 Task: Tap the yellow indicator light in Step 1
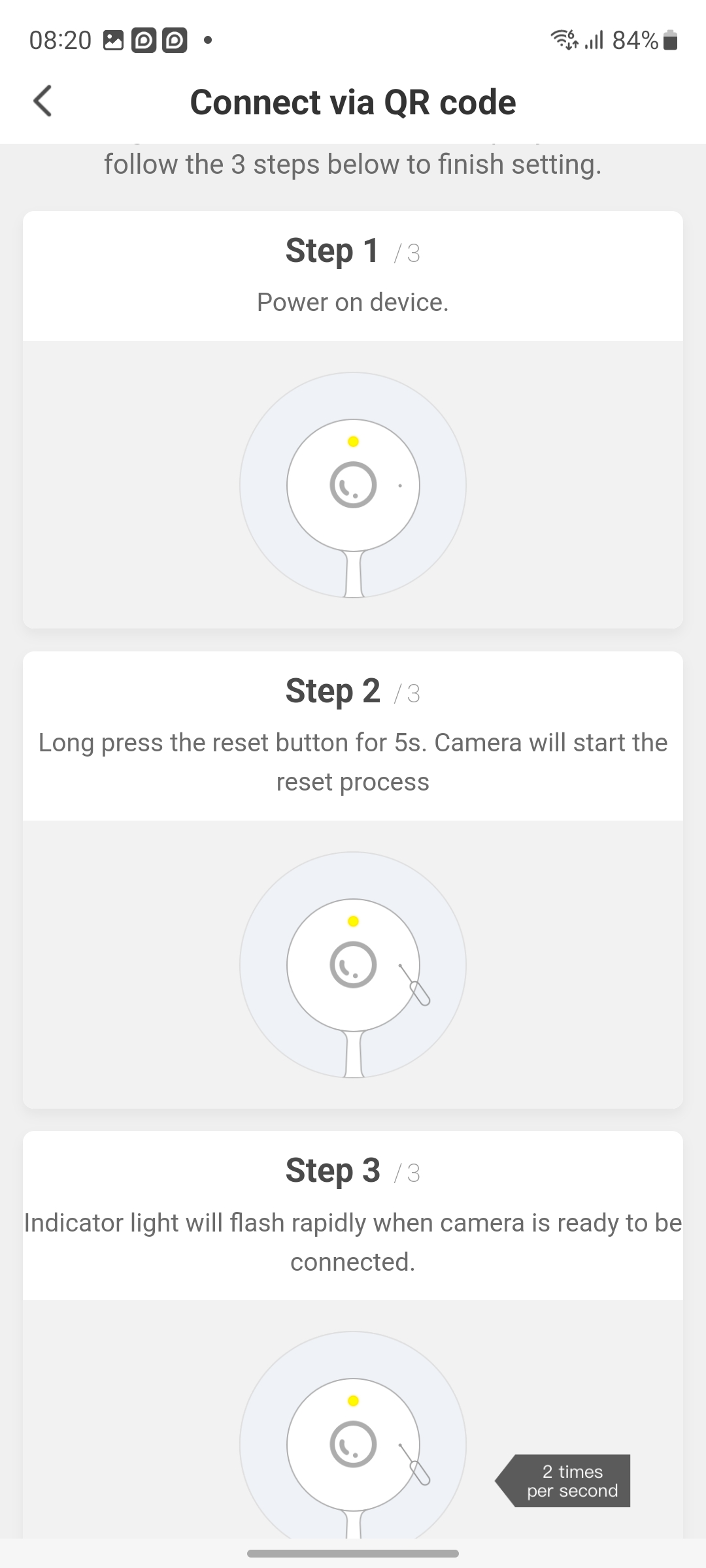[353, 442]
